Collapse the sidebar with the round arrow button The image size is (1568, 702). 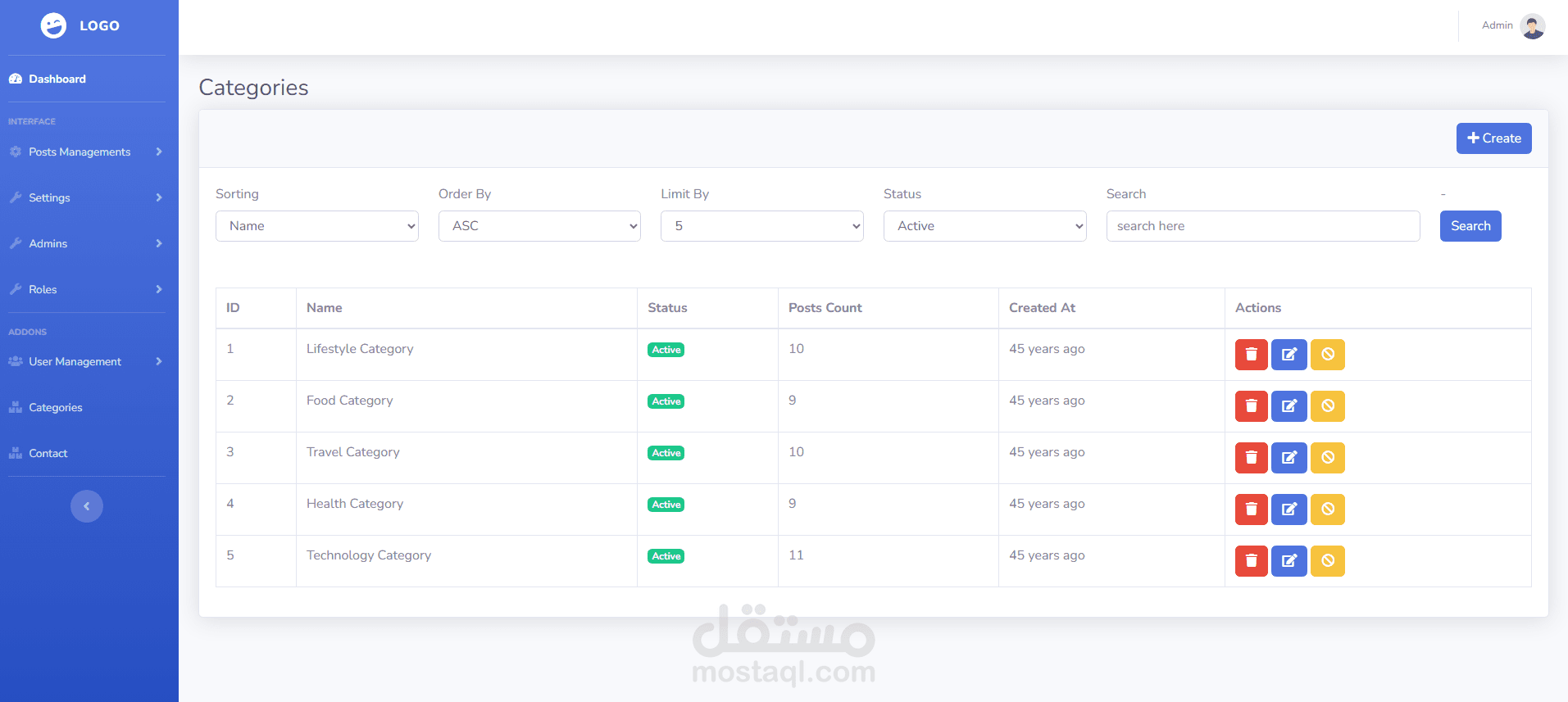click(87, 506)
